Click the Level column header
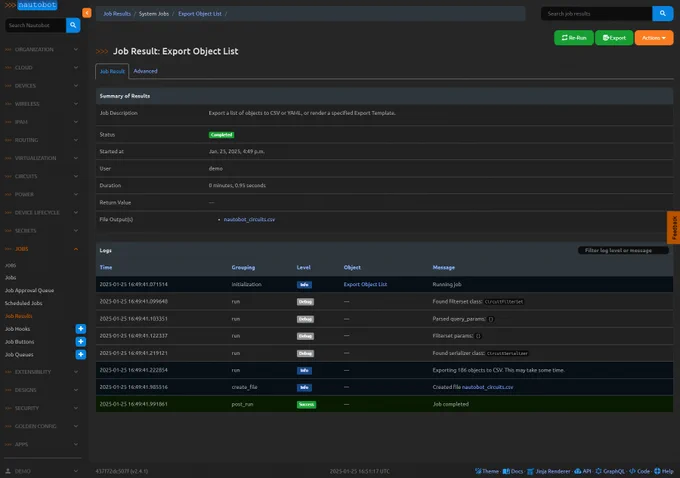 tap(304, 268)
